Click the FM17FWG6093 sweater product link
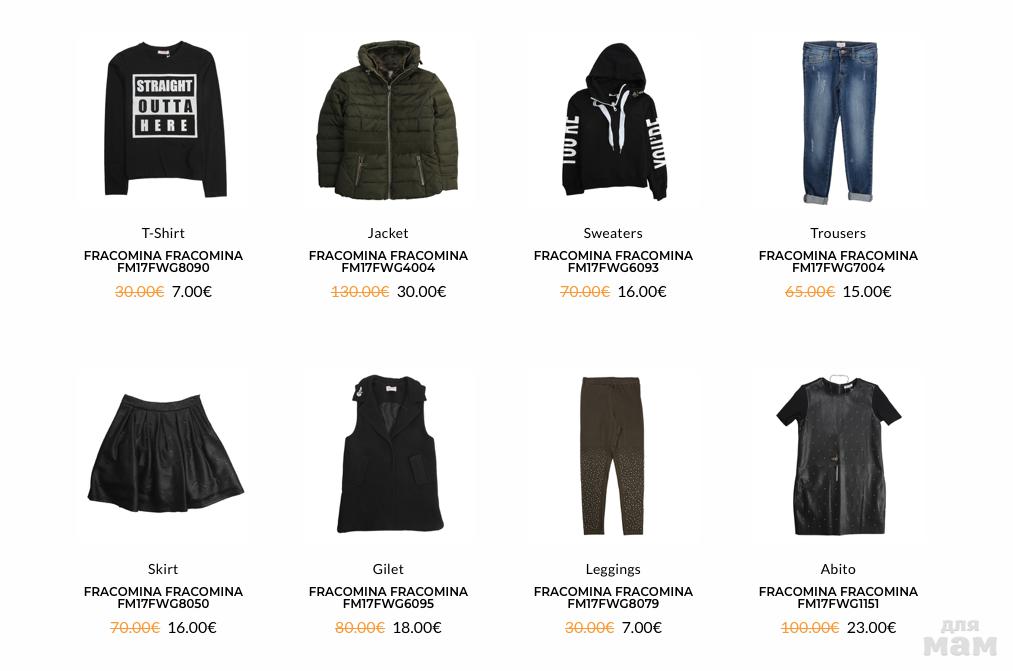Viewport: 1013px width, 671px height. click(613, 262)
